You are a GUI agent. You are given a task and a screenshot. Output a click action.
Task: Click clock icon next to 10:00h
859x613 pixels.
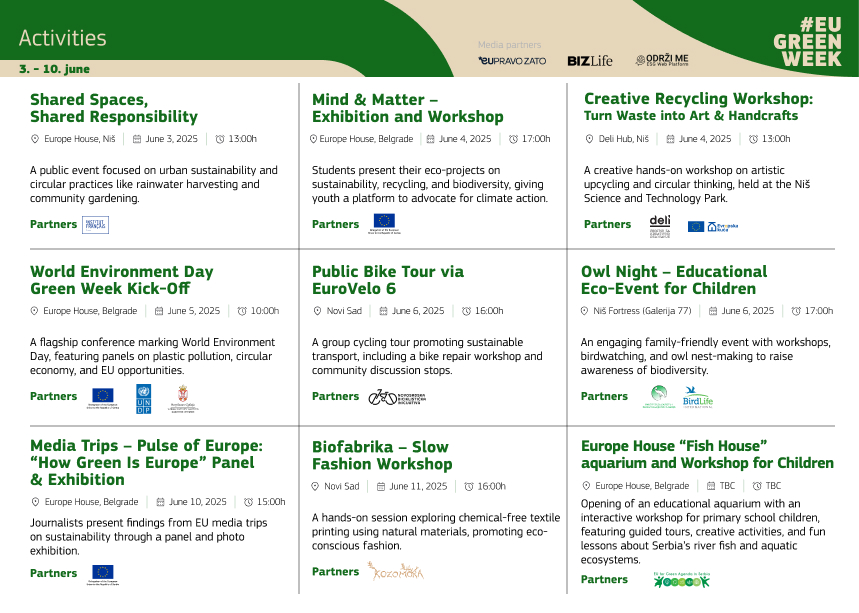(242, 311)
